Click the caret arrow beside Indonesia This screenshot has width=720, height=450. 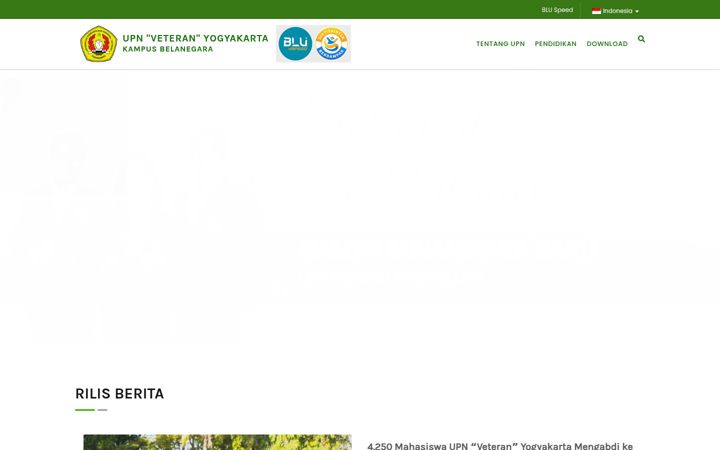coord(636,11)
